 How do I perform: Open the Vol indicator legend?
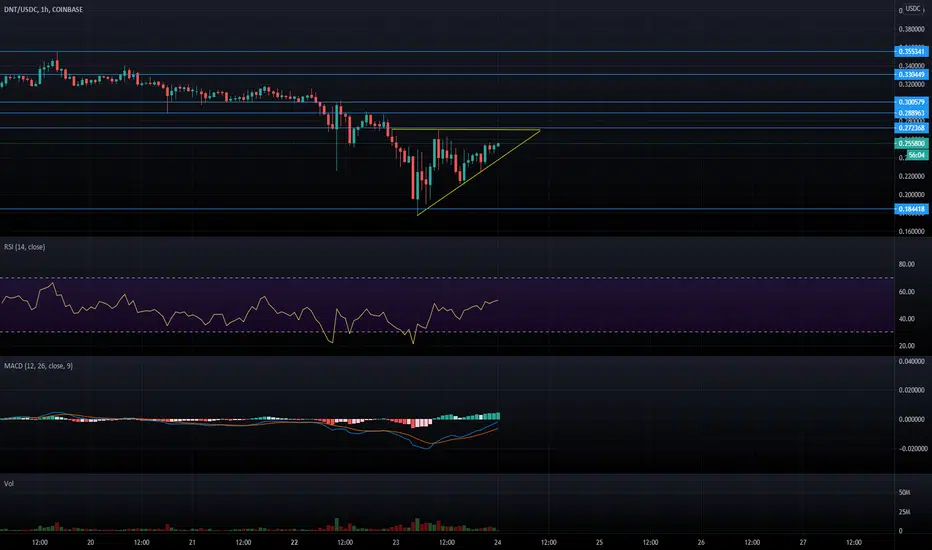pos(9,483)
